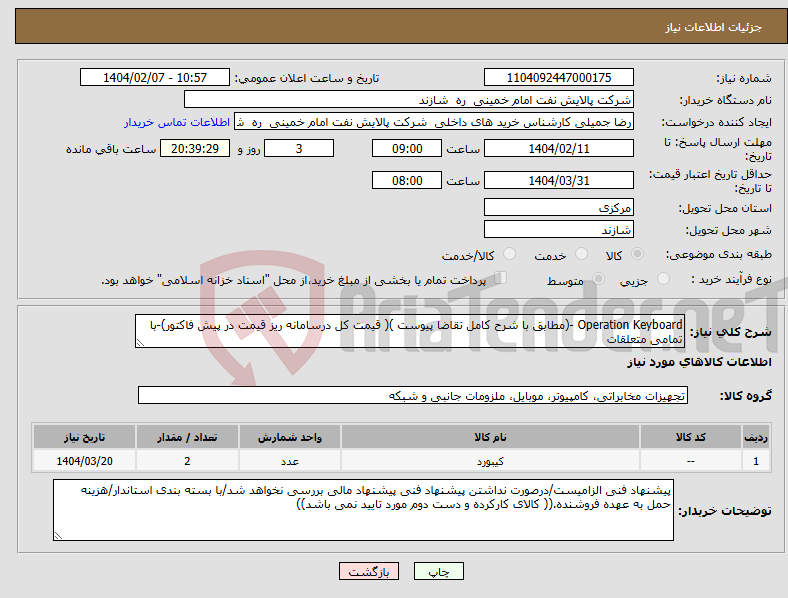
Task: Click the تاریخ نیاز column header
Action: pos(84,437)
